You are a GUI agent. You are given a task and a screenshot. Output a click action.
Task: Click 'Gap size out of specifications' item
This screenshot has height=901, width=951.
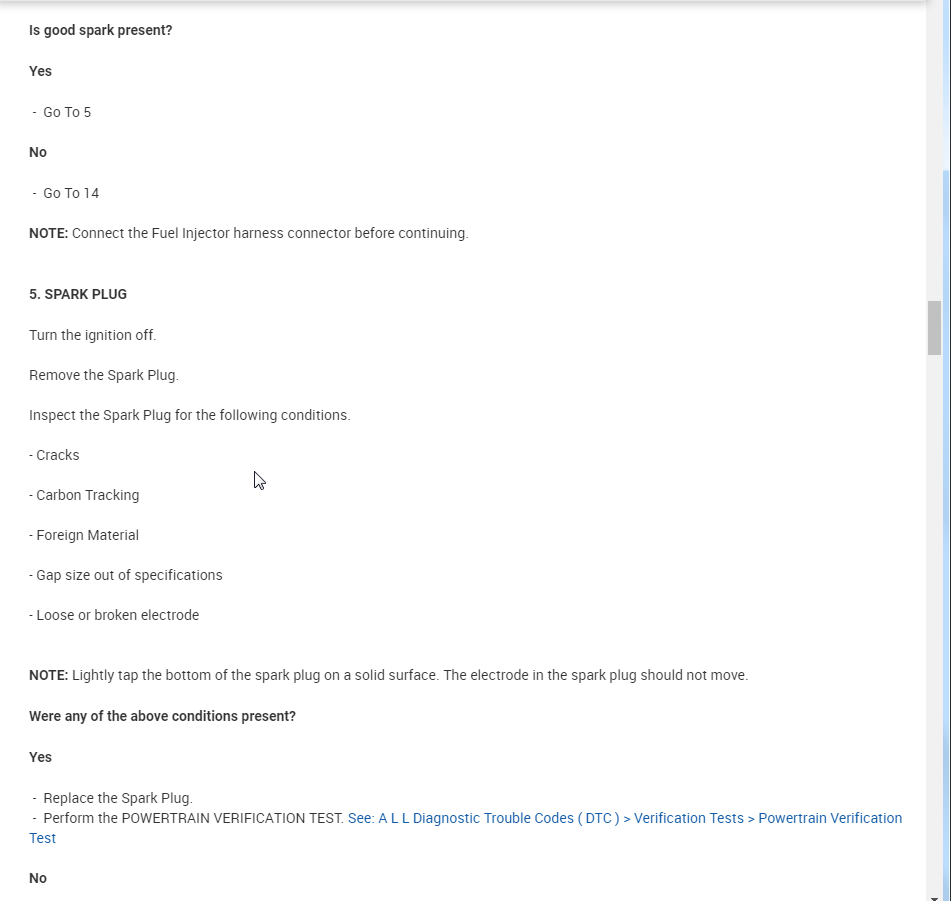coord(127,575)
